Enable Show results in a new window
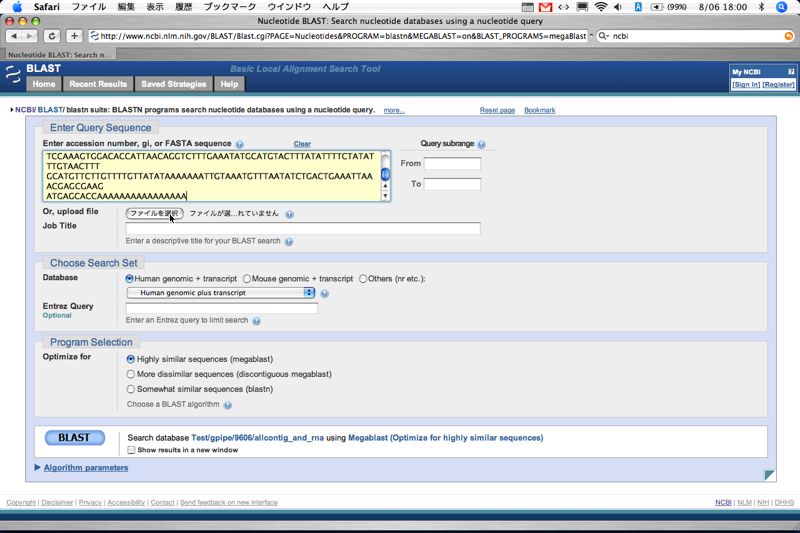This screenshot has height=533, width=800. click(x=131, y=450)
